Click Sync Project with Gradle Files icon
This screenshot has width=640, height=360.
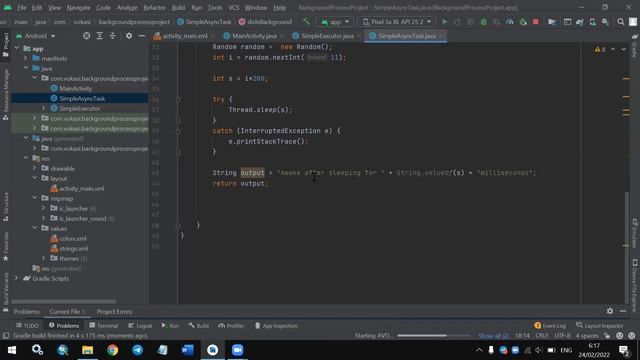(580, 22)
